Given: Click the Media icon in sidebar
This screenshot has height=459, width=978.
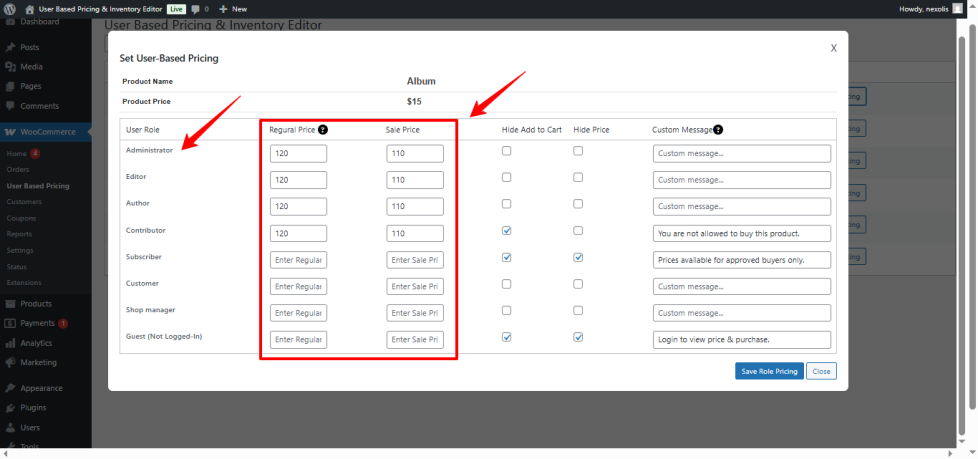Looking at the screenshot, I should (x=10, y=67).
